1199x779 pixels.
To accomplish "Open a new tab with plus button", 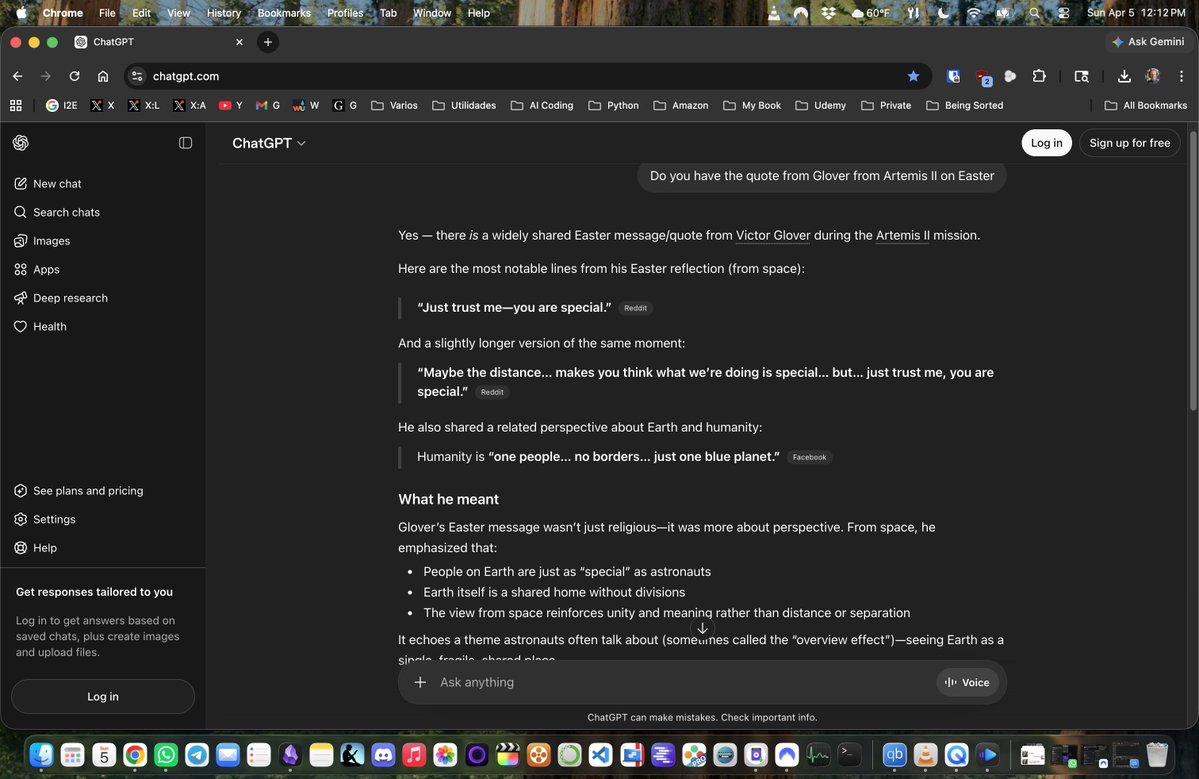I will tap(268, 42).
